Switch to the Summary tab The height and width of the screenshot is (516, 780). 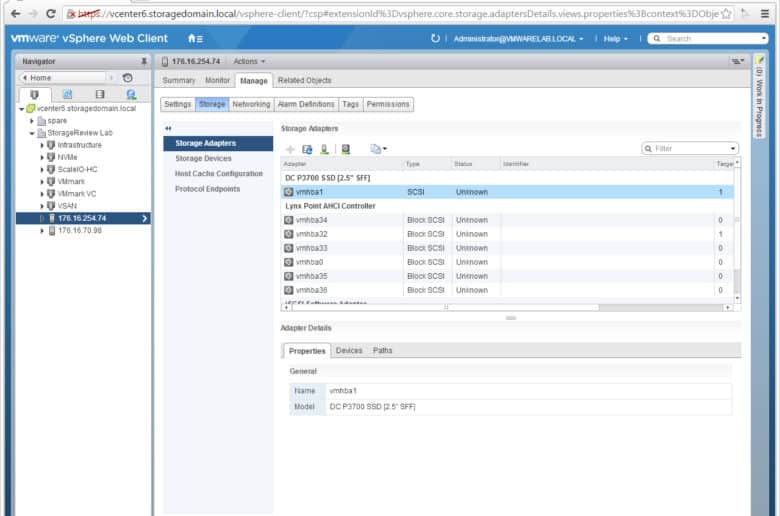click(179, 80)
